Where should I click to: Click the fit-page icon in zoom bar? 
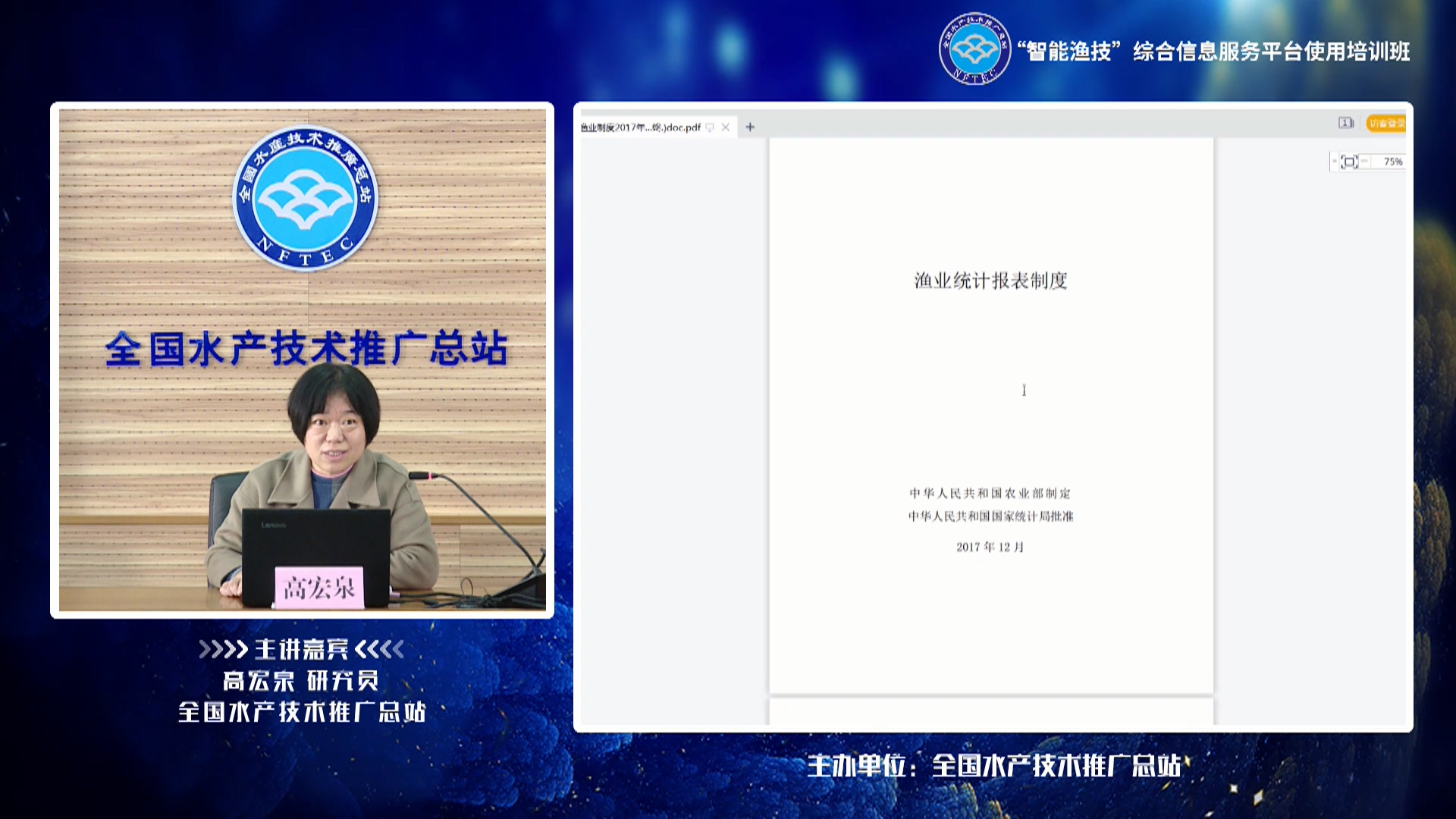(x=1349, y=162)
